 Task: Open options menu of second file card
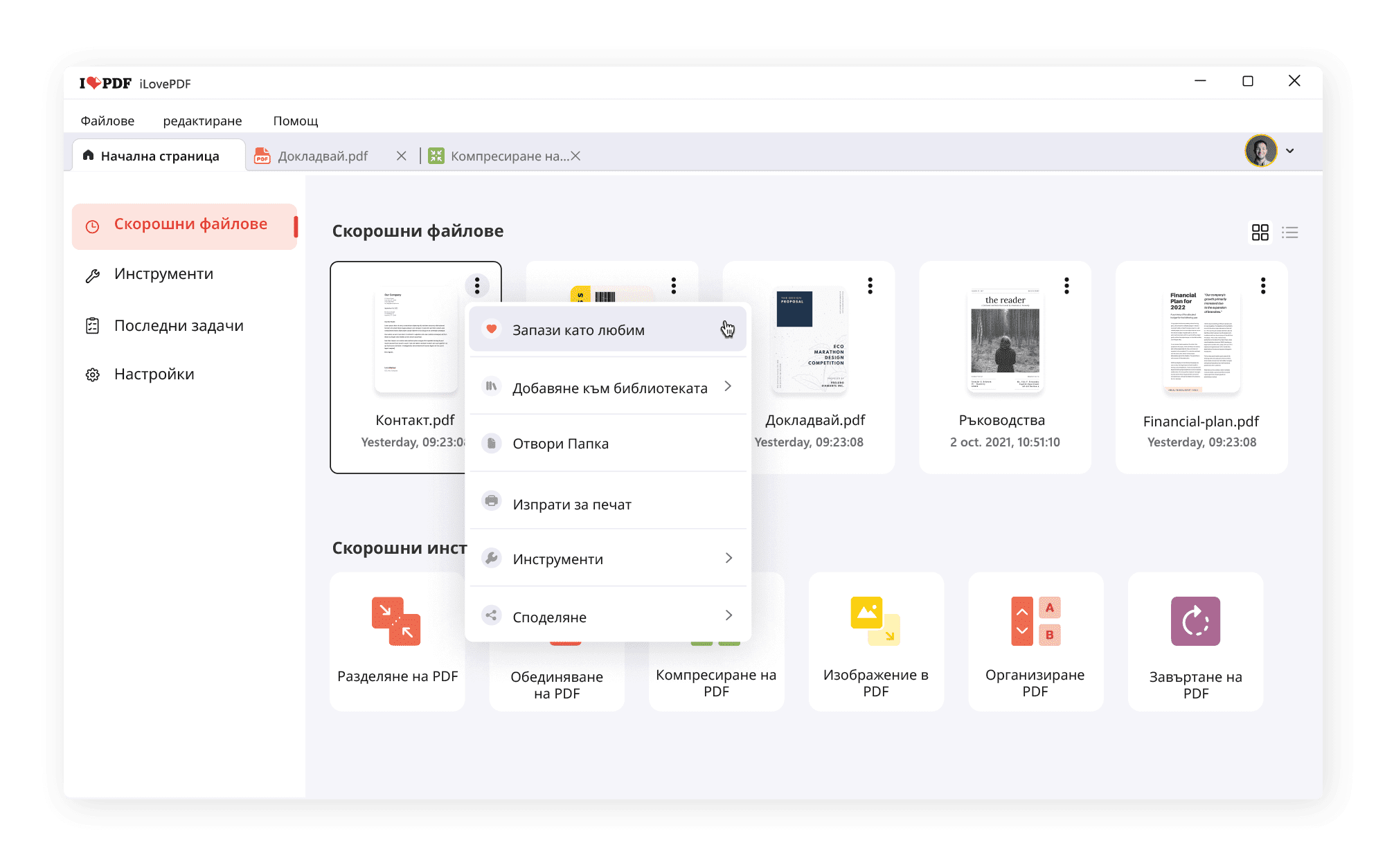click(674, 286)
